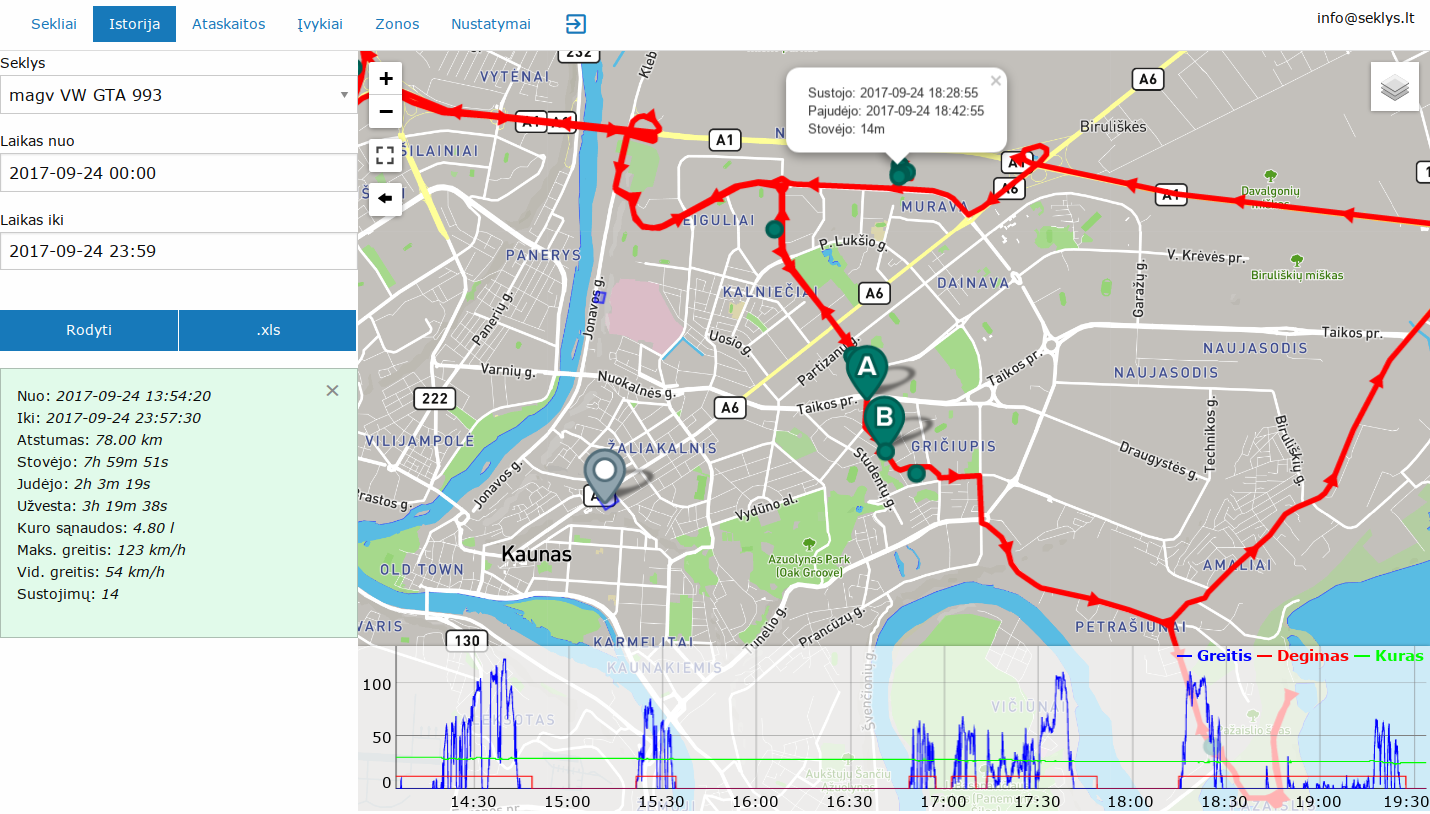Dismiss the trip summary panel

pos(333,391)
